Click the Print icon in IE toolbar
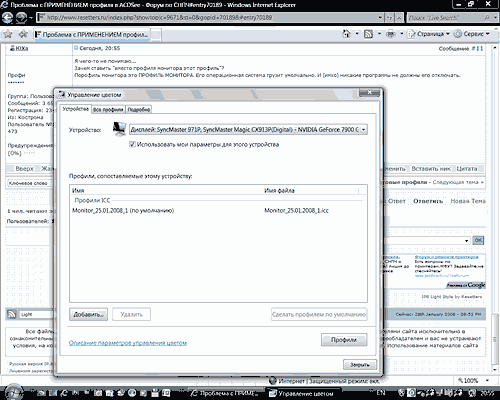Screen dimensions: 500x400 click(391, 34)
